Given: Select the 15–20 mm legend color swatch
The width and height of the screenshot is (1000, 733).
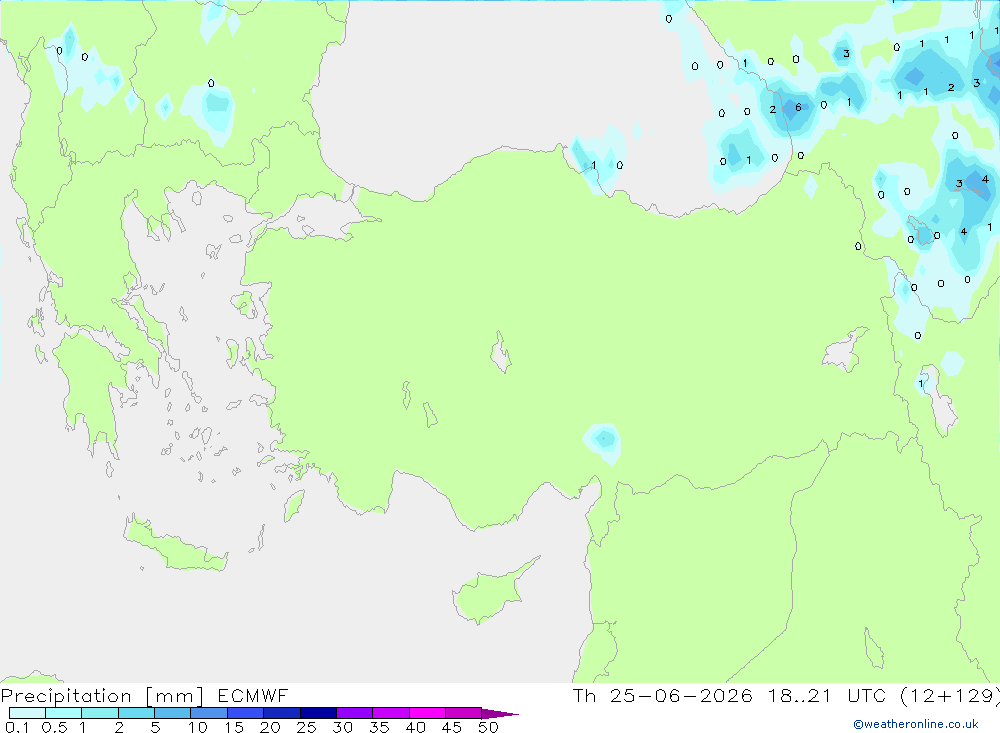Looking at the screenshot, I should click(x=246, y=713).
